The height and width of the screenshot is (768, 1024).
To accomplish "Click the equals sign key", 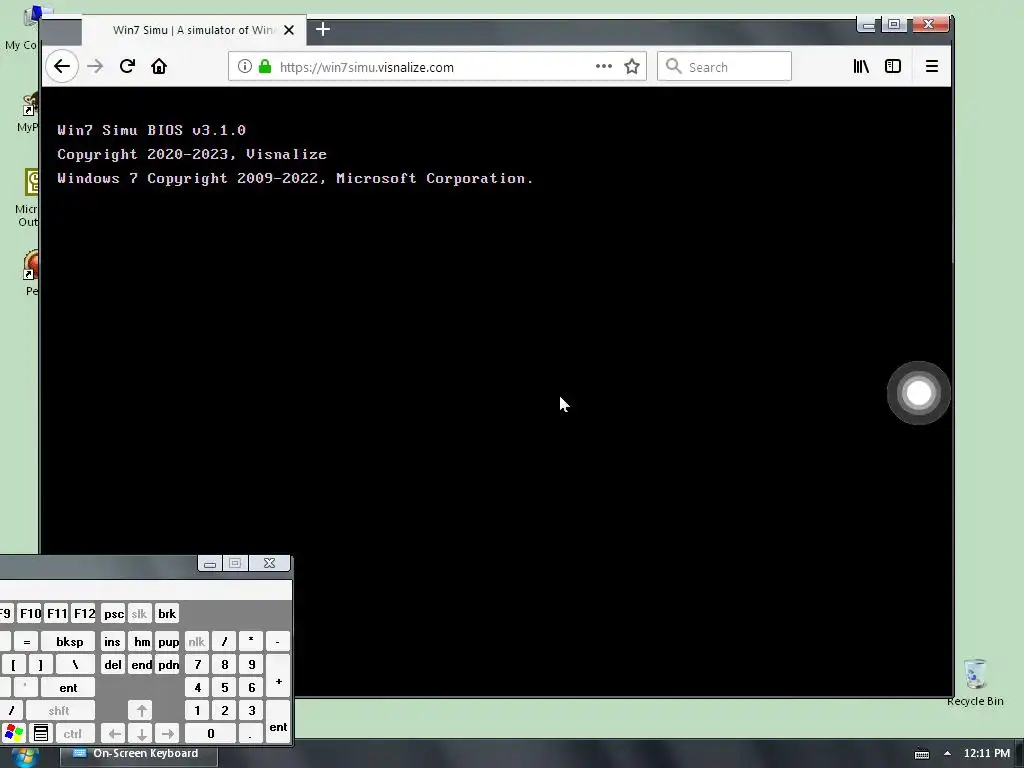I will click(27, 641).
